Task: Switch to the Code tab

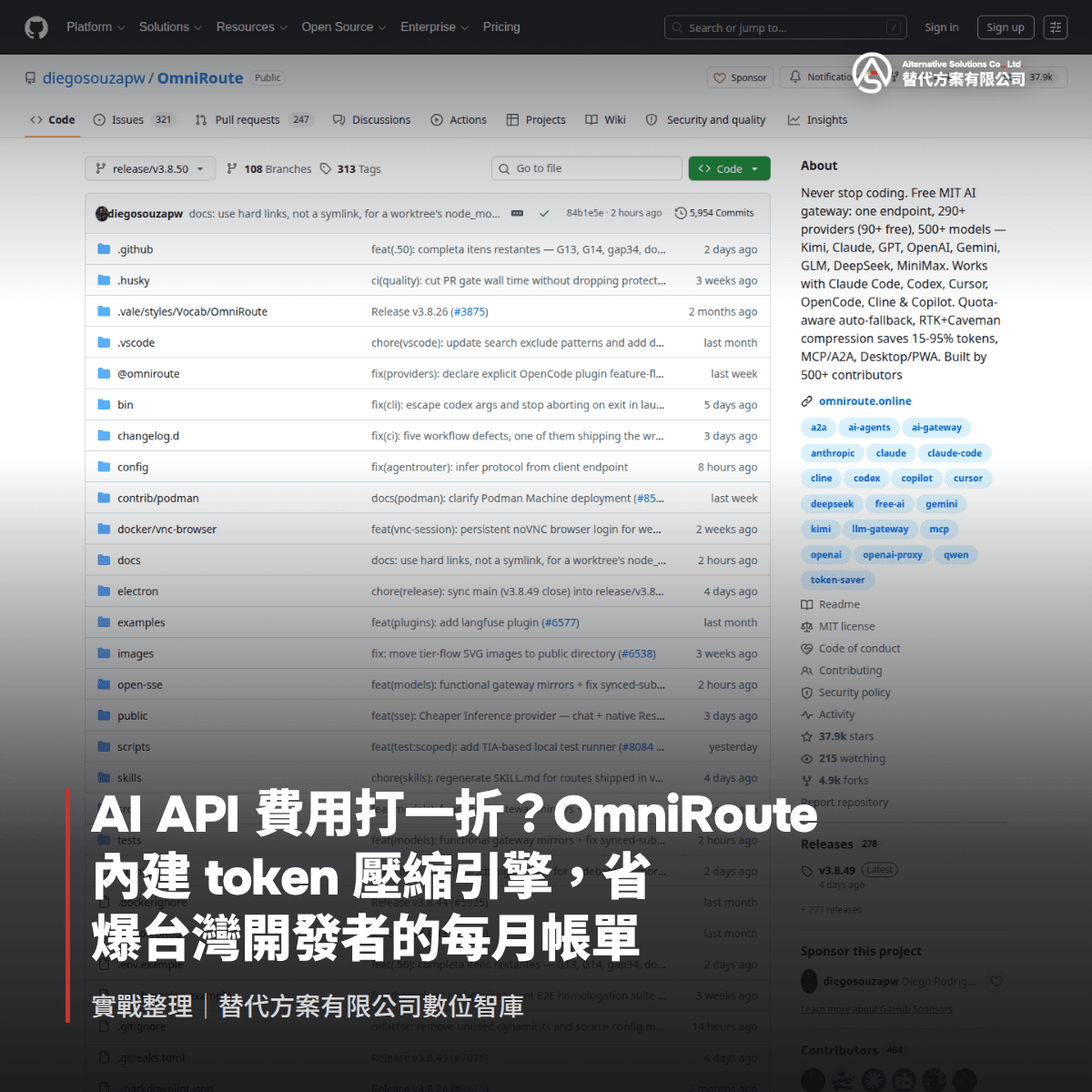Action: [x=53, y=120]
